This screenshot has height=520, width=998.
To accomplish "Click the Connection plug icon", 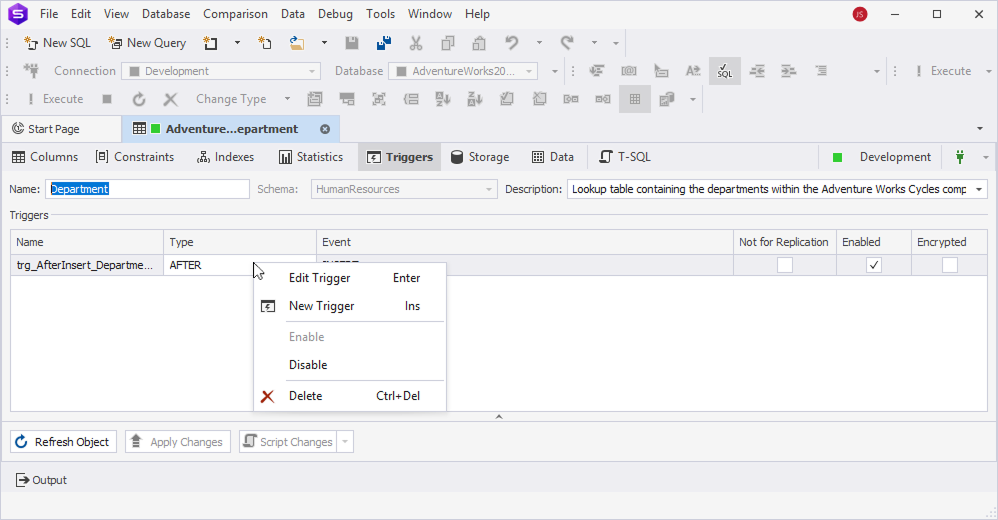I will tap(31, 71).
